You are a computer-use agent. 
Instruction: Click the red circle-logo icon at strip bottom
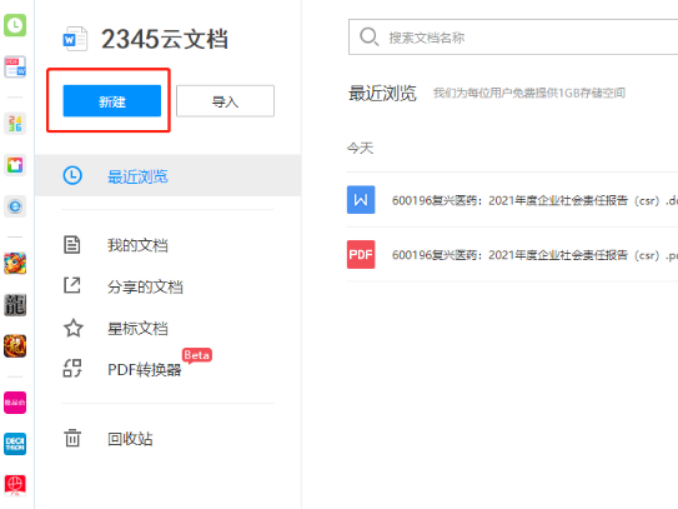pos(15,485)
